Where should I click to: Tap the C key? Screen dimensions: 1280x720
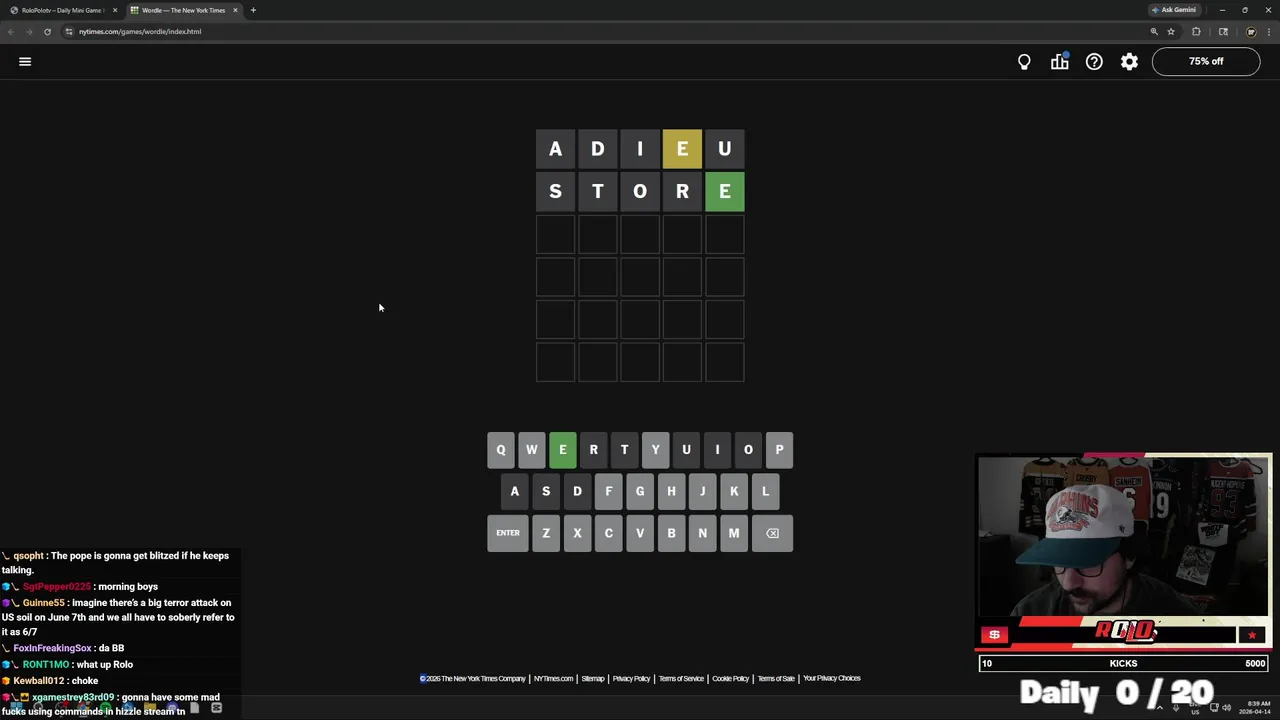pyautogui.click(x=609, y=533)
